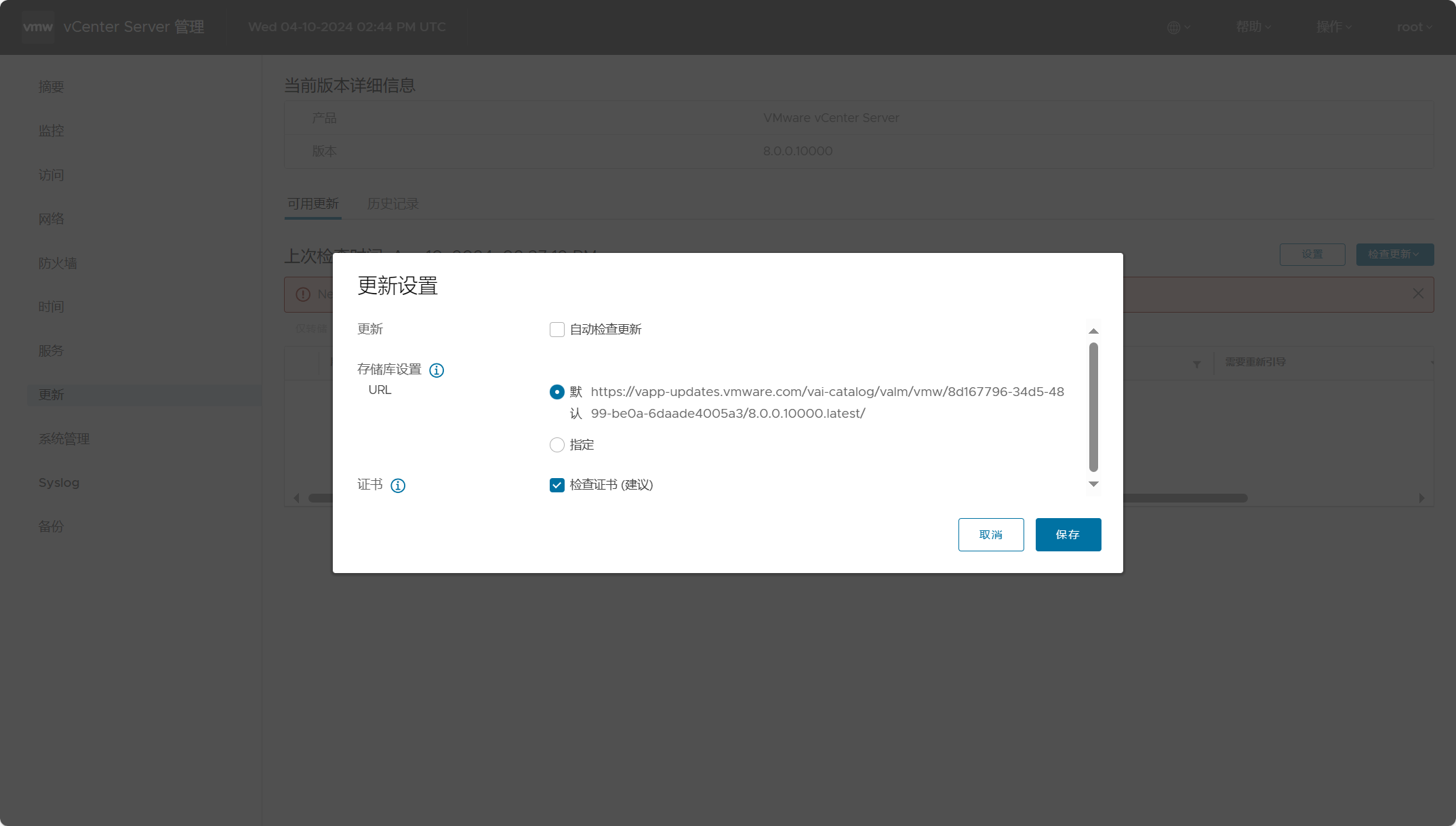This screenshot has width=1456, height=826.
Task: Click info icon next to 存储库设置
Action: pos(437,370)
